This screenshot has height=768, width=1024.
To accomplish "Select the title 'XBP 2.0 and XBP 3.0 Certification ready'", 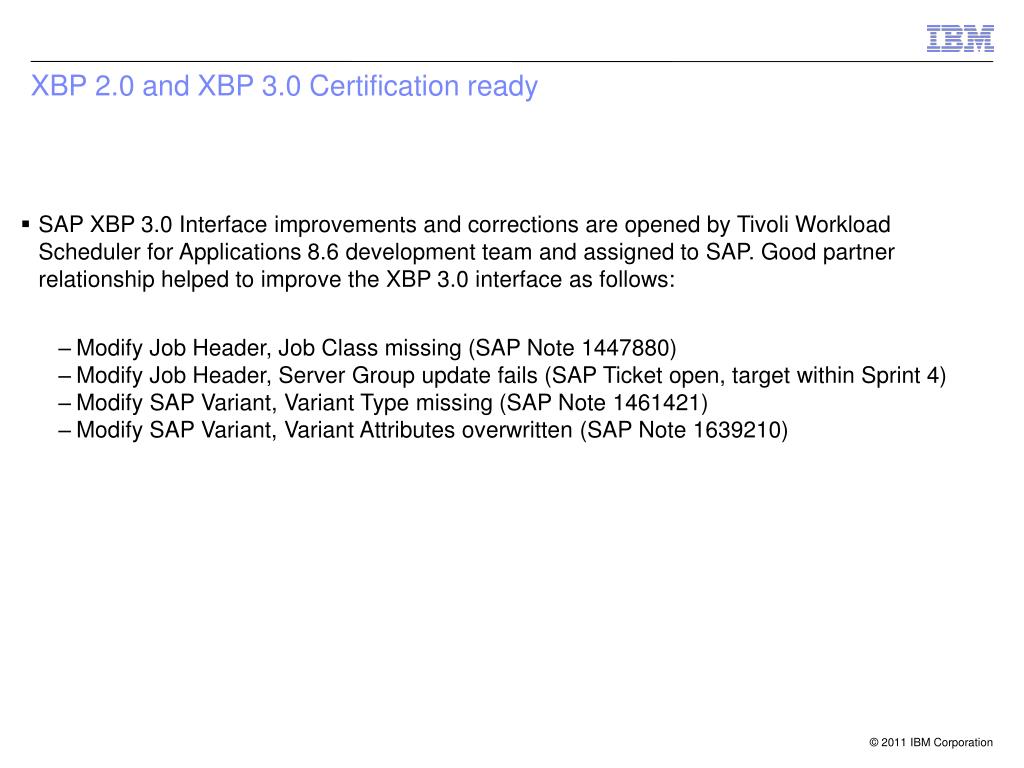I will tap(284, 86).
